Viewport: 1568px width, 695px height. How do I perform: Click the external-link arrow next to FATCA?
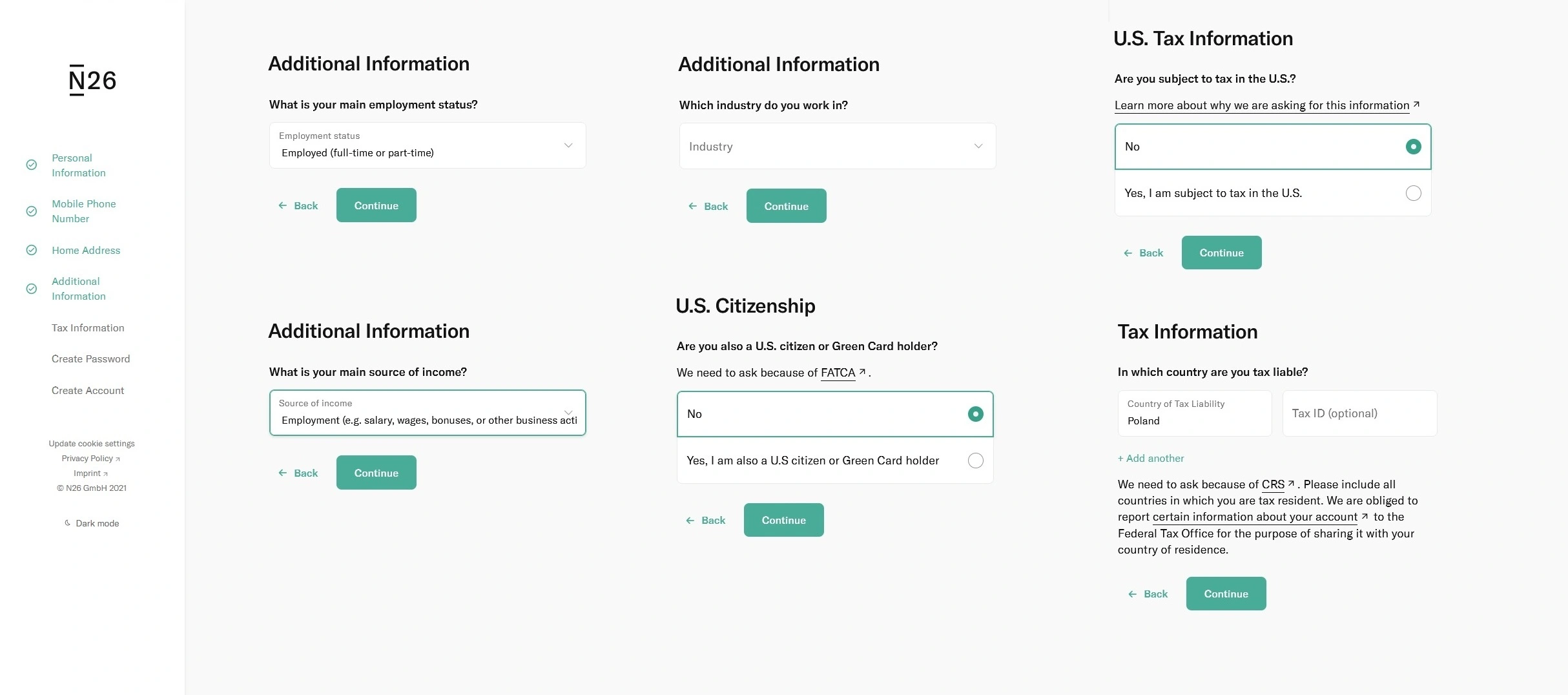click(x=862, y=372)
